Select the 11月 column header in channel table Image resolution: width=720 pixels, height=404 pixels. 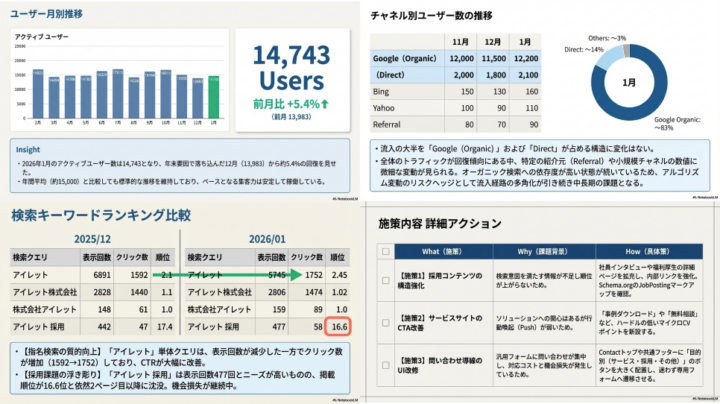tap(461, 42)
